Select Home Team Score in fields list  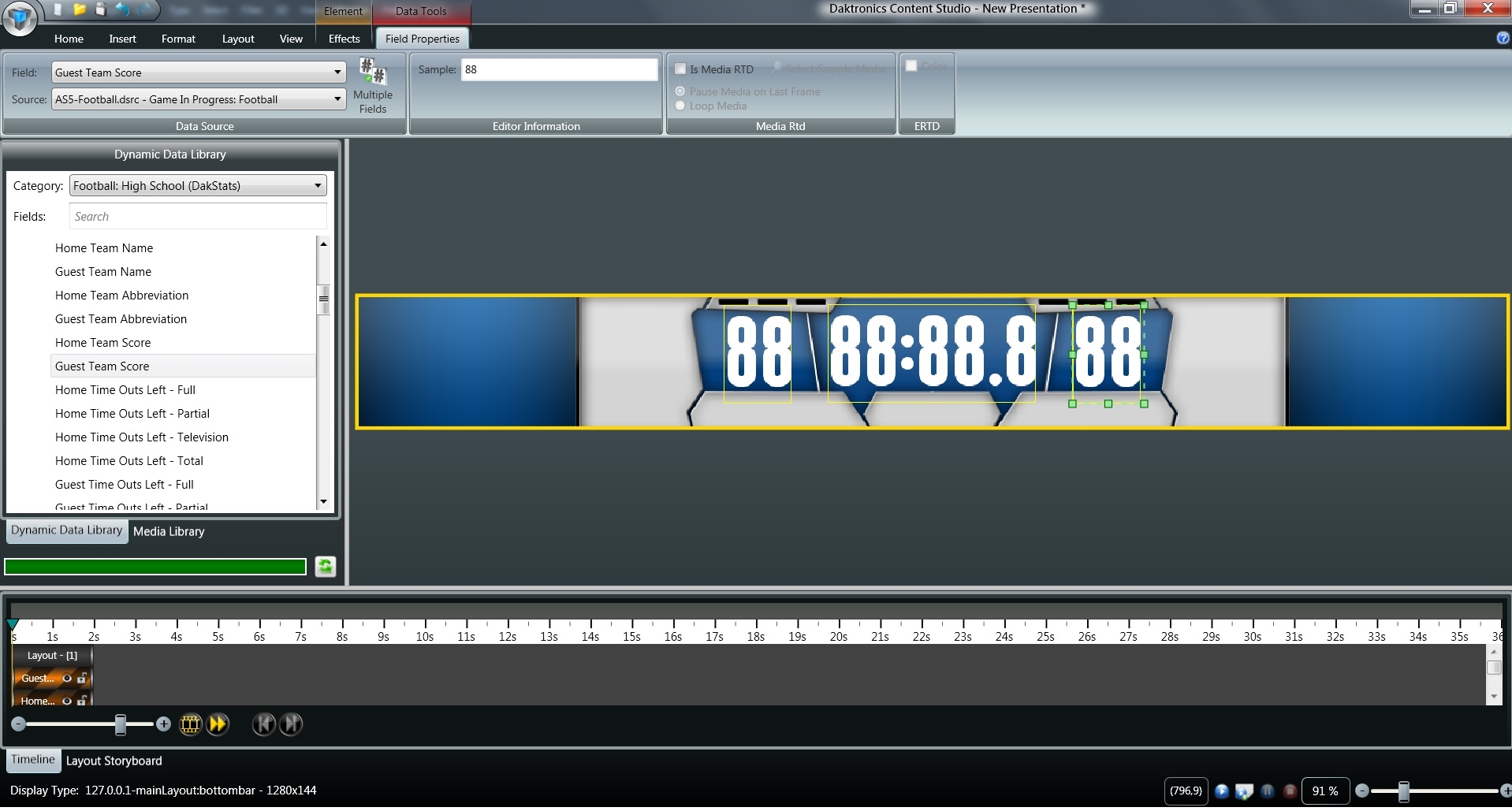pos(102,343)
